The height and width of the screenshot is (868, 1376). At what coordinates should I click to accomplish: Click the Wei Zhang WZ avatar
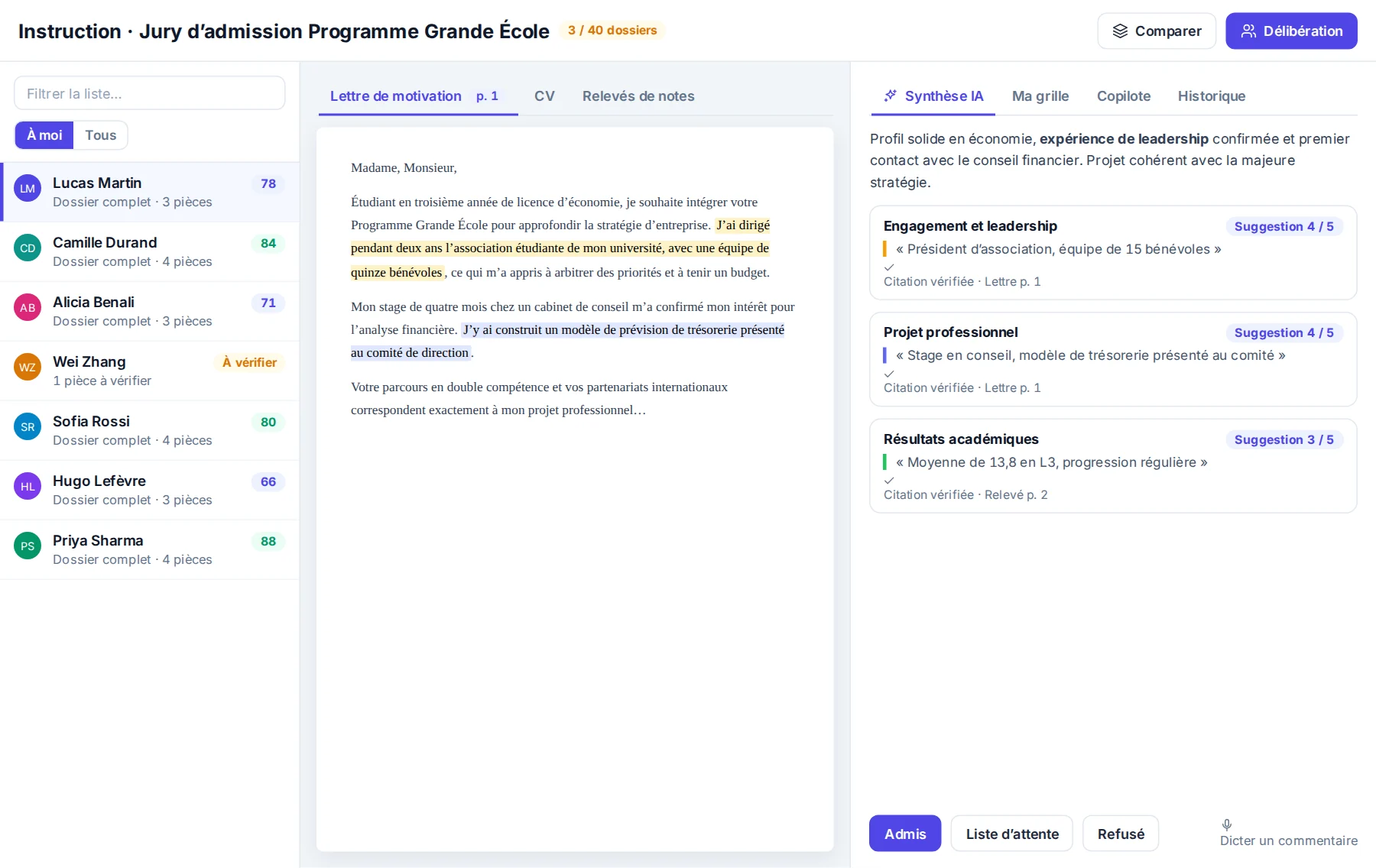(28, 367)
